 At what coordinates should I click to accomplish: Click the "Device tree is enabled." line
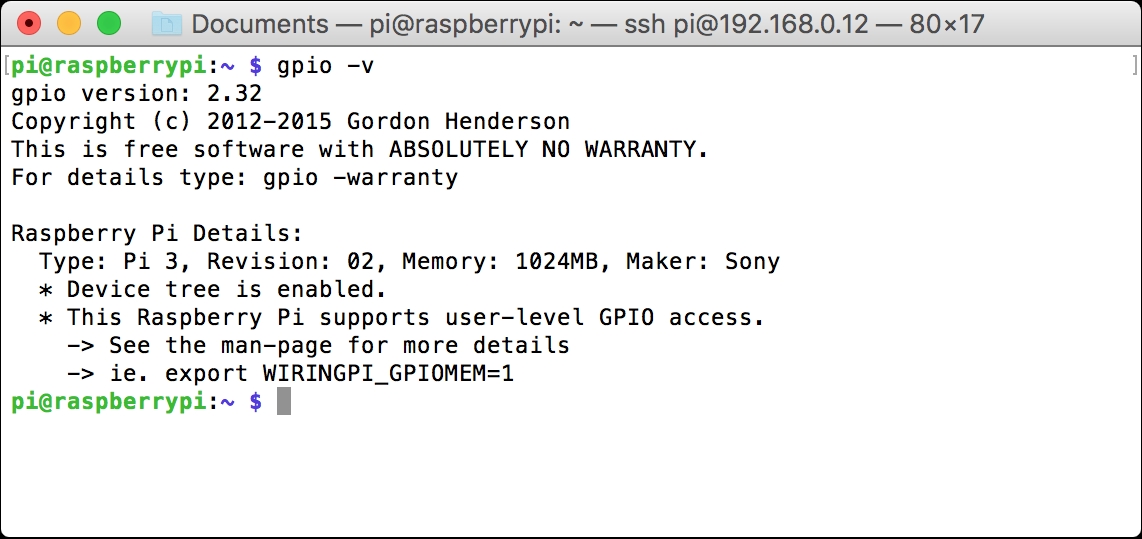226,290
